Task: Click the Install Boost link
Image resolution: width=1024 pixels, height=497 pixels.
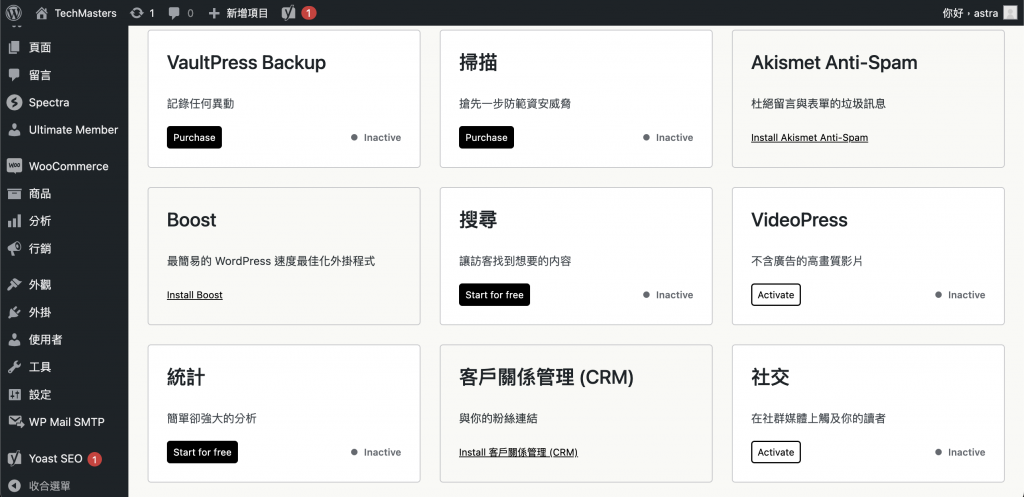Action: [195, 295]
